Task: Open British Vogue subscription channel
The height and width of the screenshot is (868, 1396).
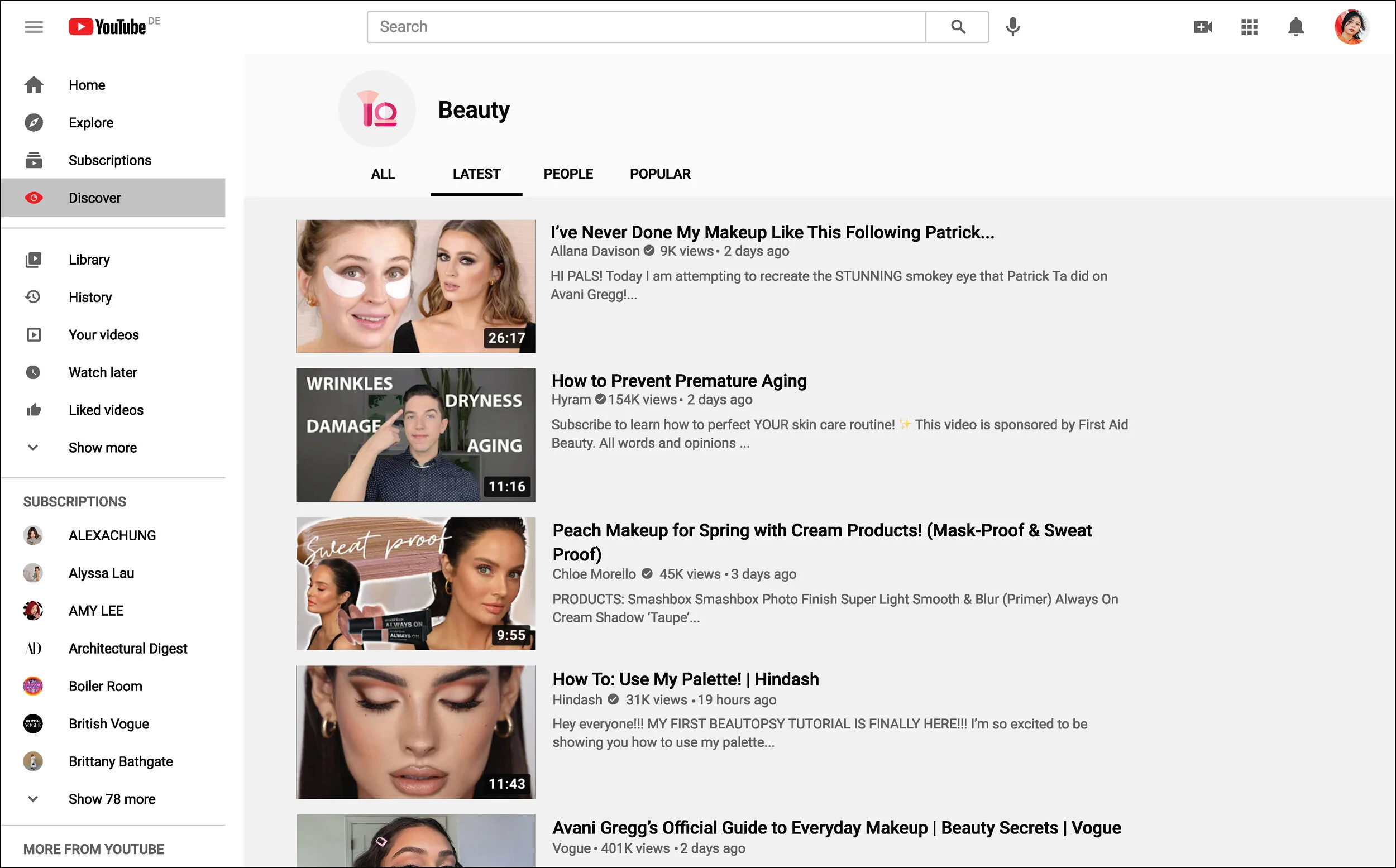Action: click(x=108, y=724)
